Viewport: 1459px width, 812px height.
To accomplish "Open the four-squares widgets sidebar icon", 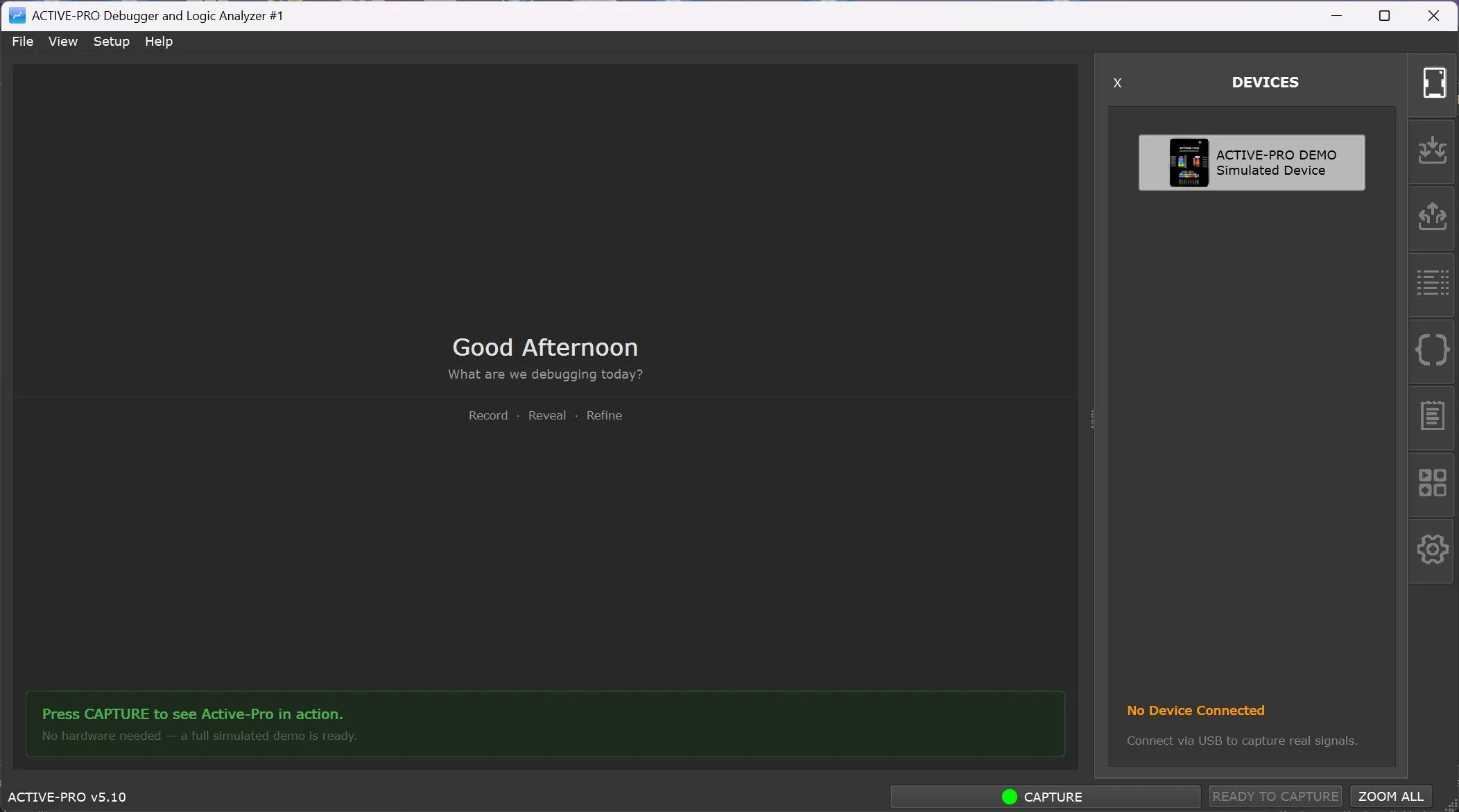I will pyautogui.click(x=1432, y=483).
